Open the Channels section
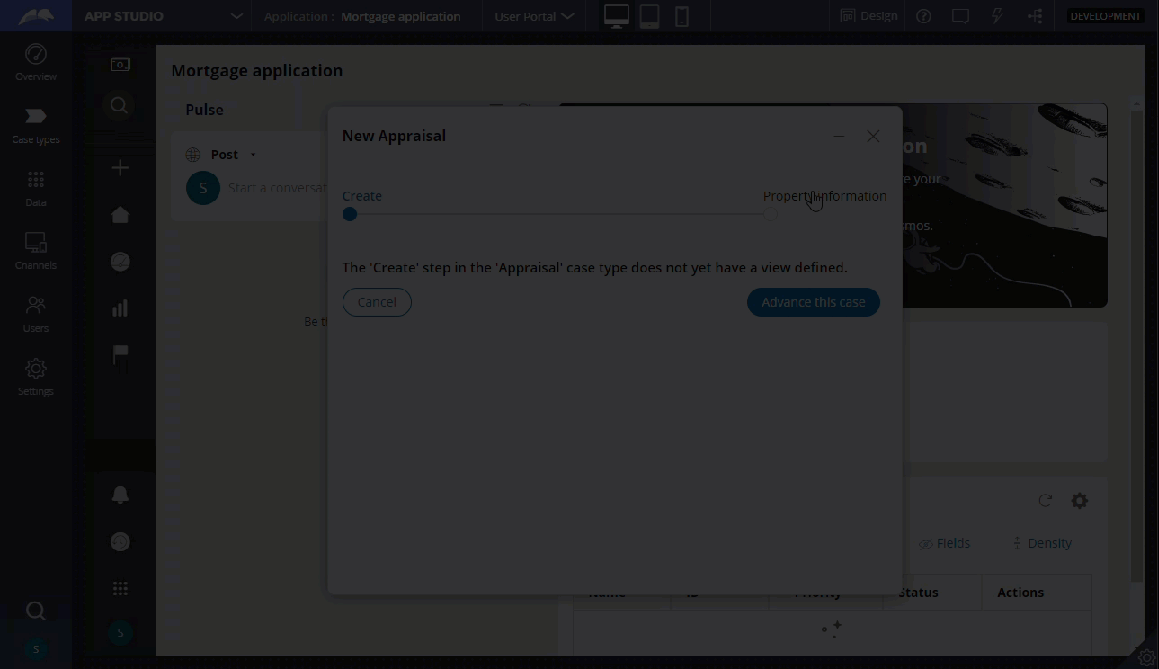 point(35,251)
